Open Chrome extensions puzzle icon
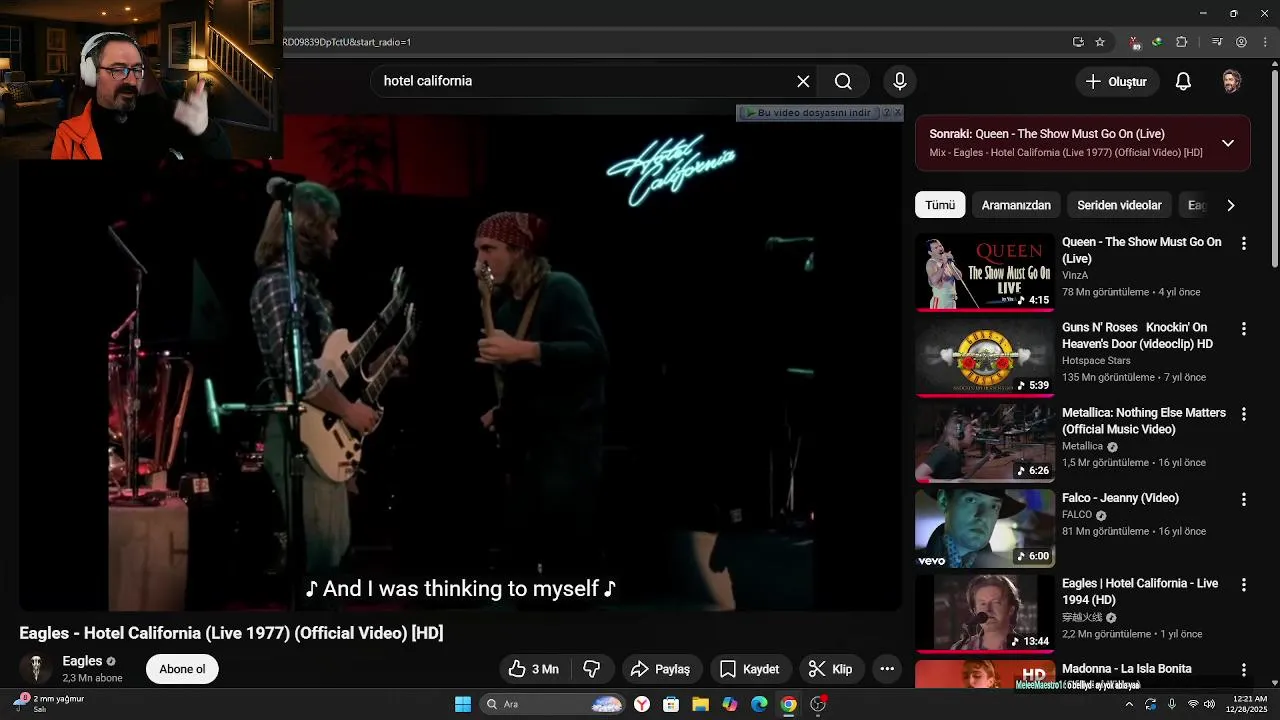1280x720 pixels. 1181,42
